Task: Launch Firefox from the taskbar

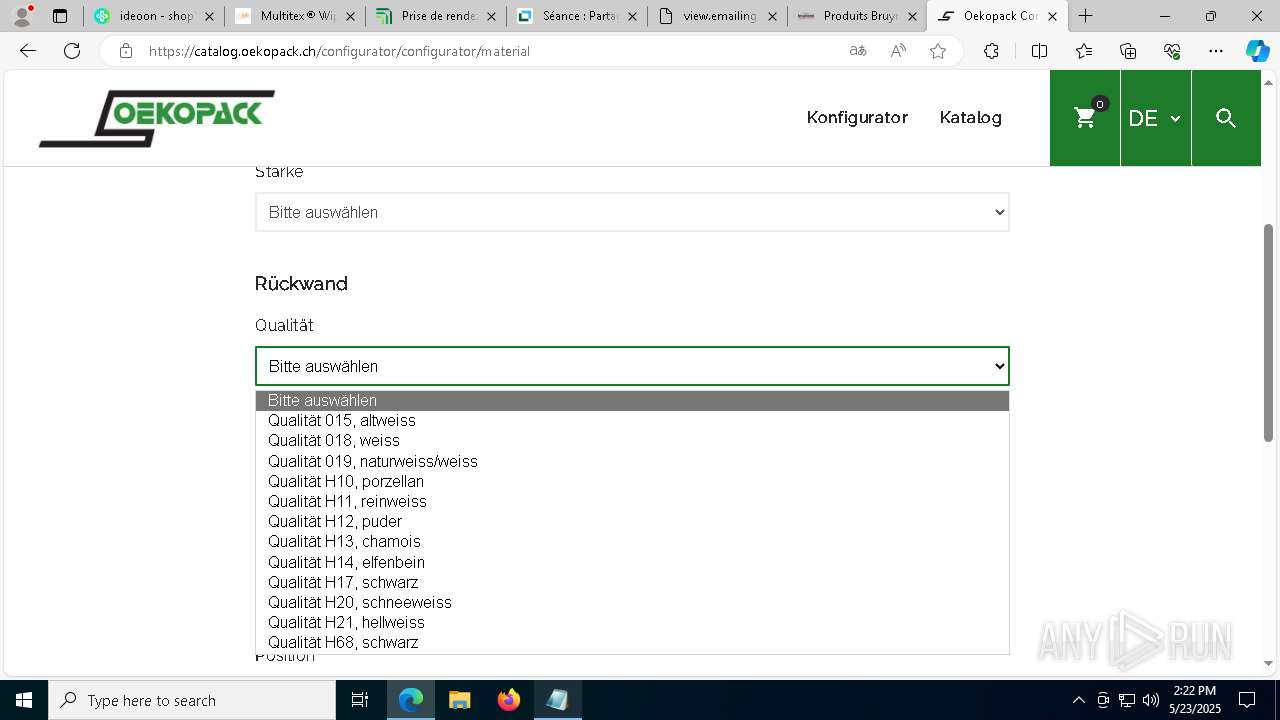Action: tap(508, 700)
